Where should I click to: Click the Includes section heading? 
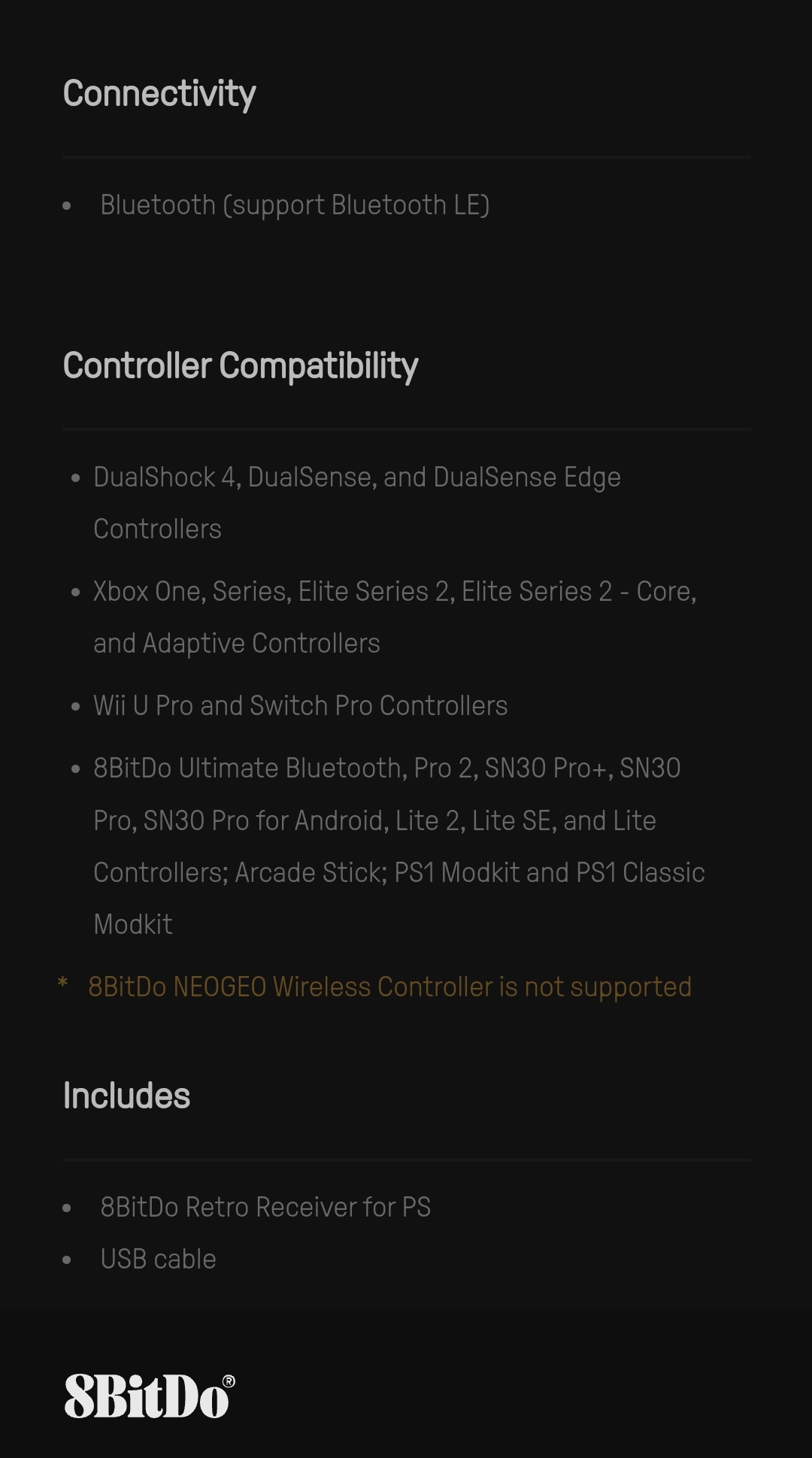coord(126,1096)
